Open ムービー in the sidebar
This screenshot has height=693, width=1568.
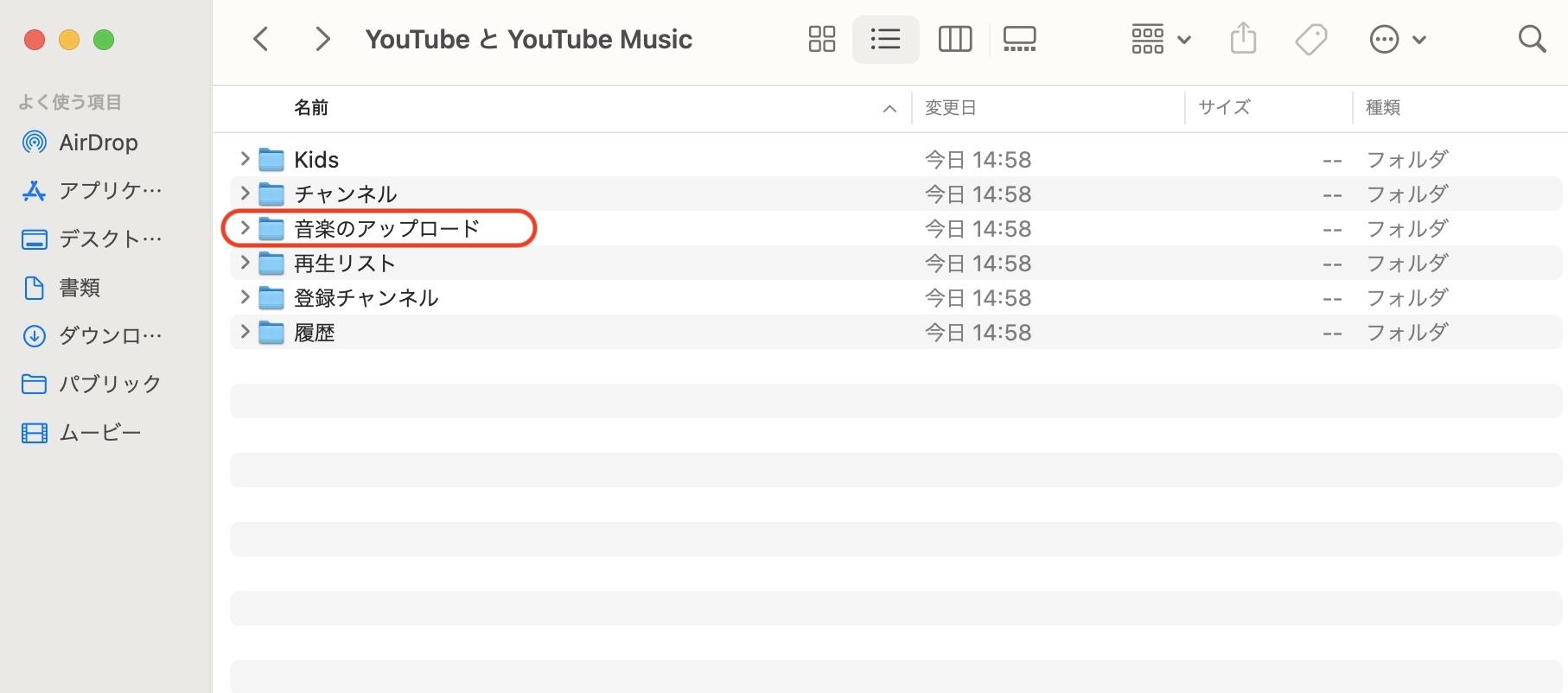coord(81,433)
